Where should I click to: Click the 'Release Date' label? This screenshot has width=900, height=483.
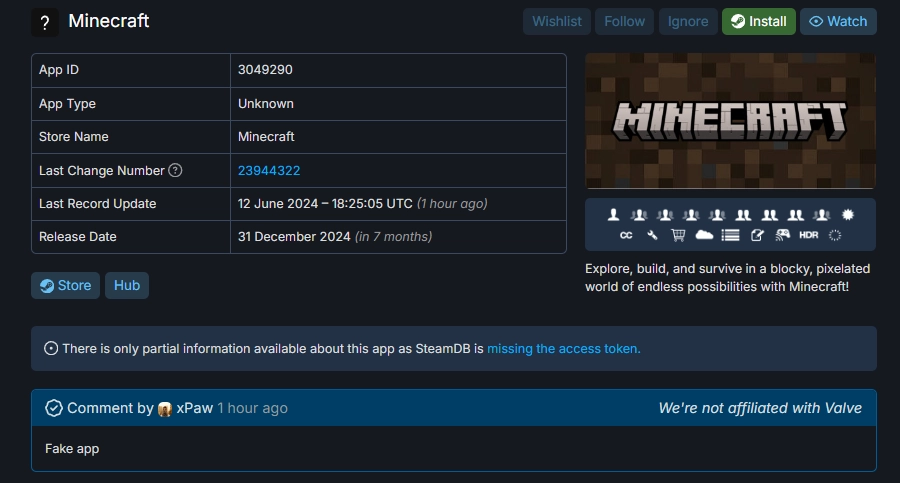tap(77, 237)
